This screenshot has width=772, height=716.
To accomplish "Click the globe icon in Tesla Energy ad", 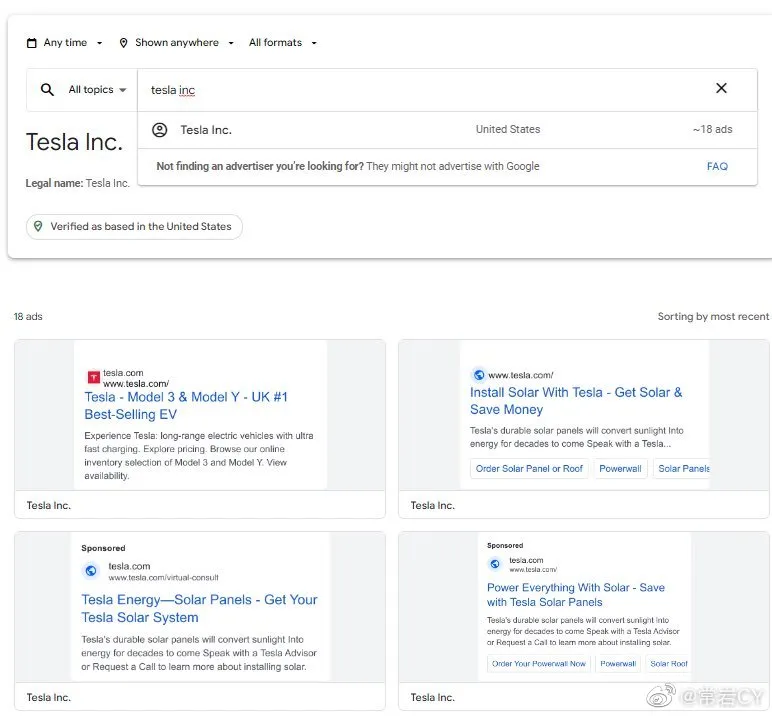I will pyautogui.click(x=91, y=571).
